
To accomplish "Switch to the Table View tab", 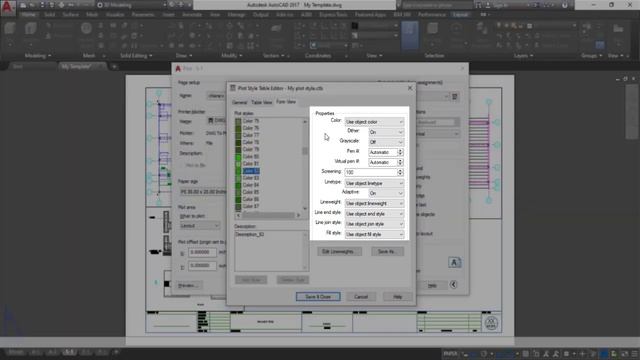I will pyautogui.click(x=262, y=102).
